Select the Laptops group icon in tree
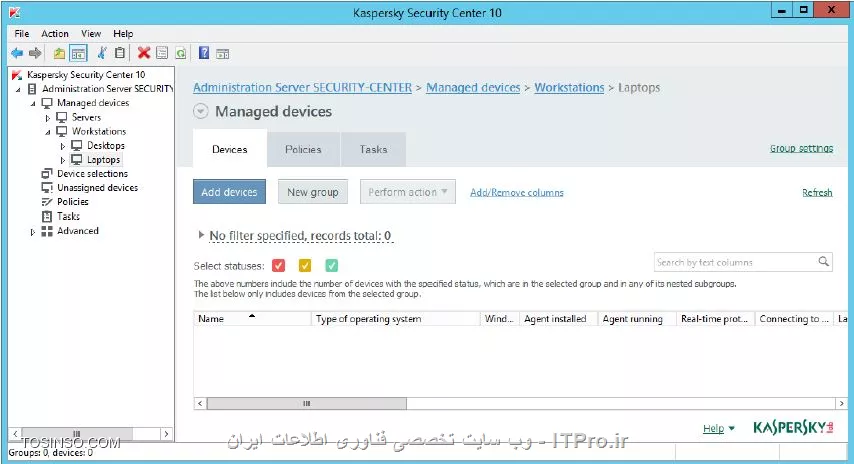This screenshot has width=854, height=464. coord(77,160)
